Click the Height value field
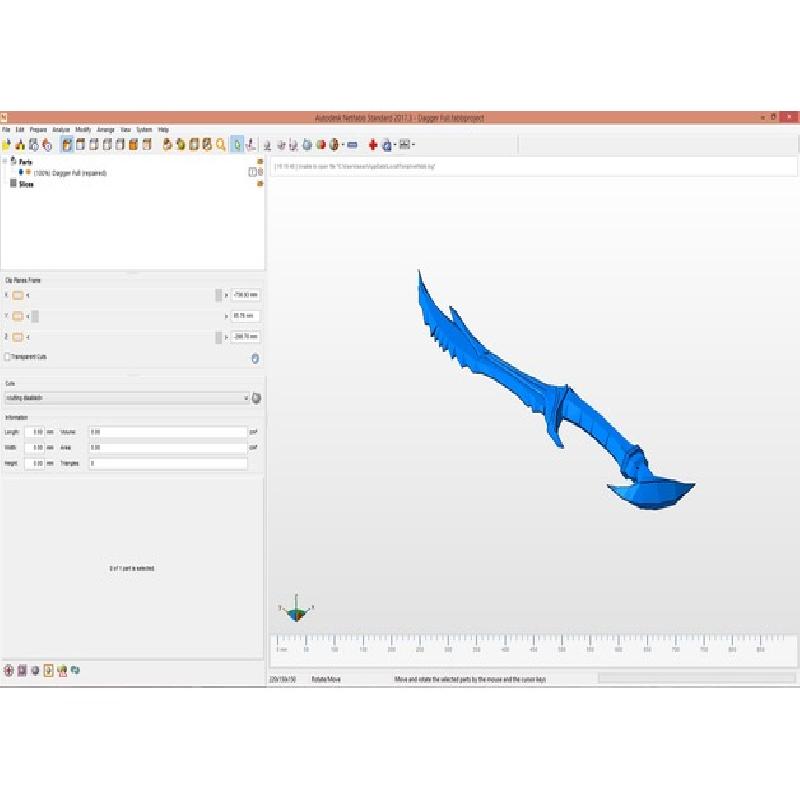This screenshot has width=800, height=800. tap(35, 464)
